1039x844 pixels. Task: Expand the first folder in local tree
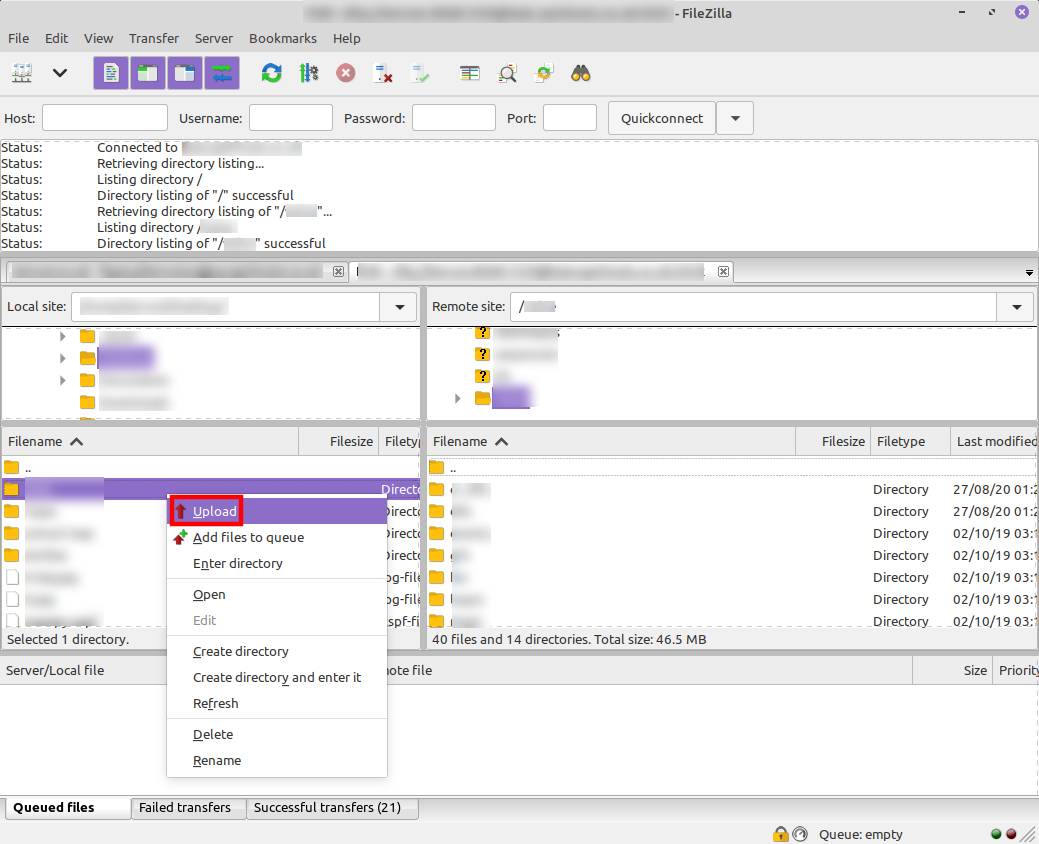pos(62,337)
